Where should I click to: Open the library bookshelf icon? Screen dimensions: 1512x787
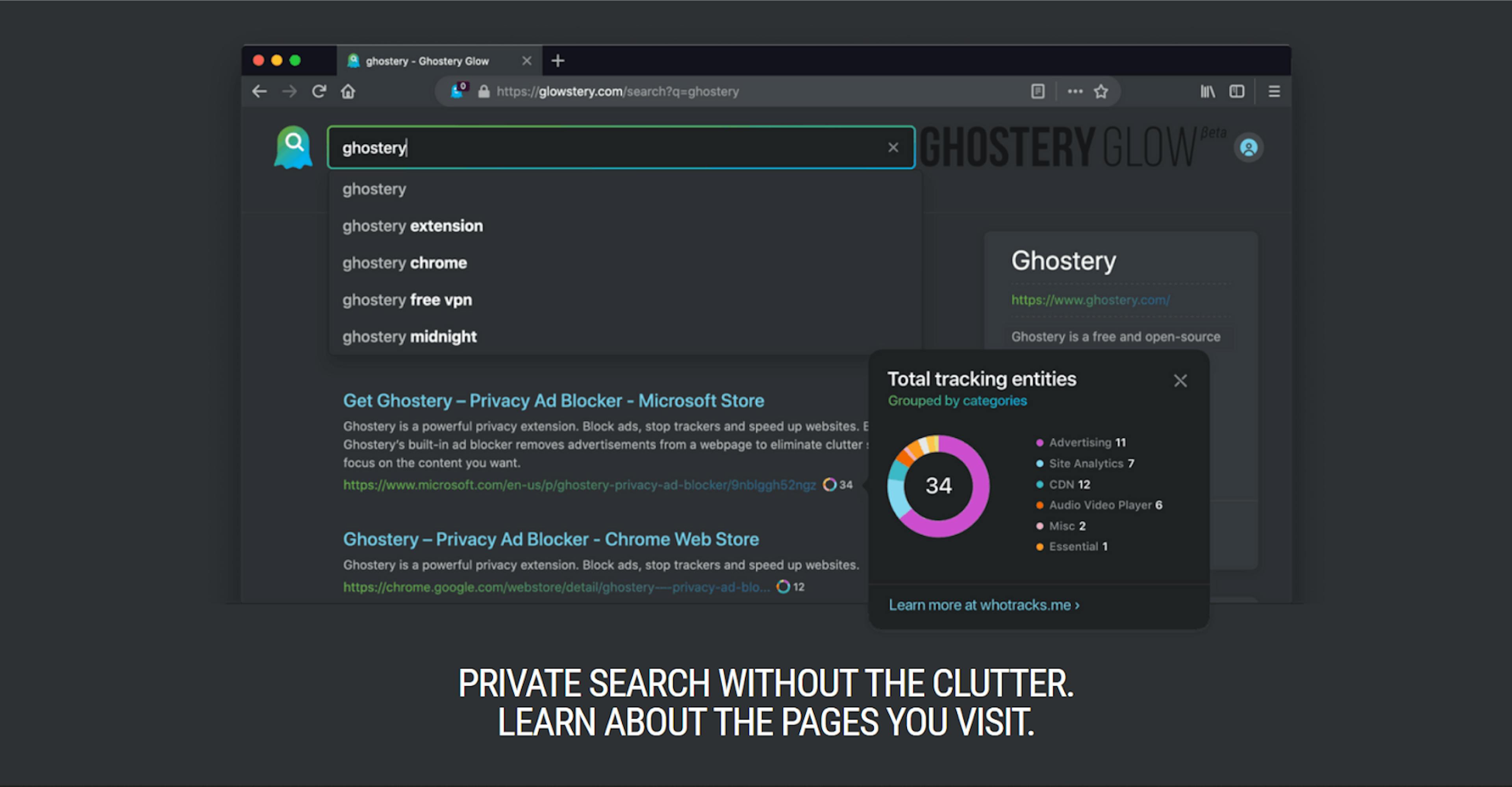coord(1207,92)
